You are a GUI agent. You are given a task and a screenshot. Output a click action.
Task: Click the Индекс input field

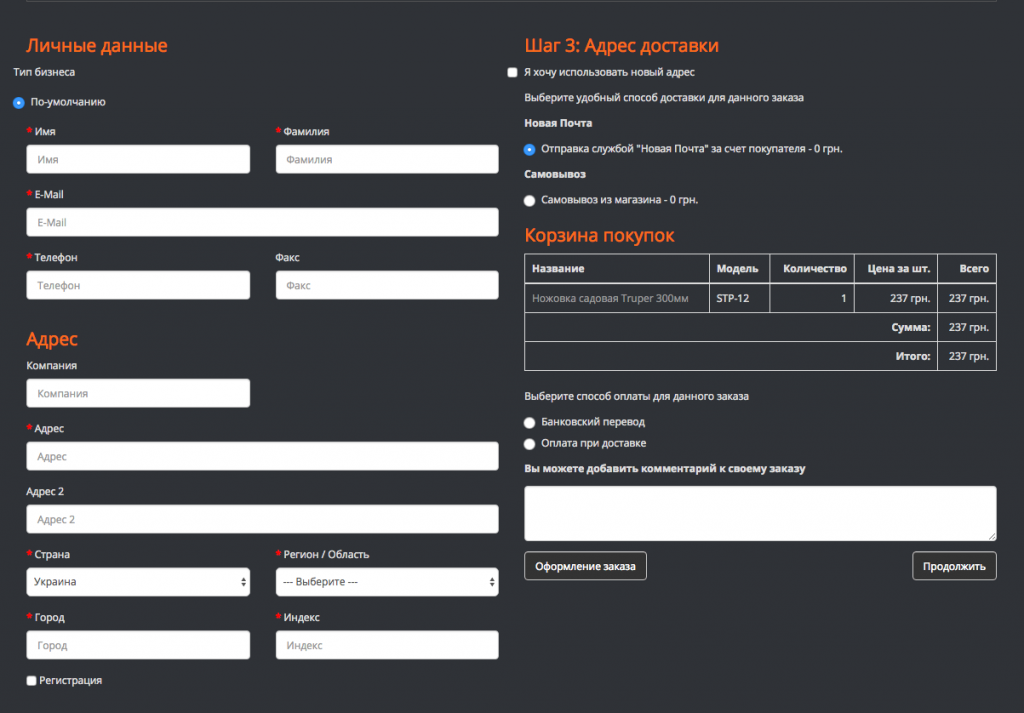click(387, 645)
